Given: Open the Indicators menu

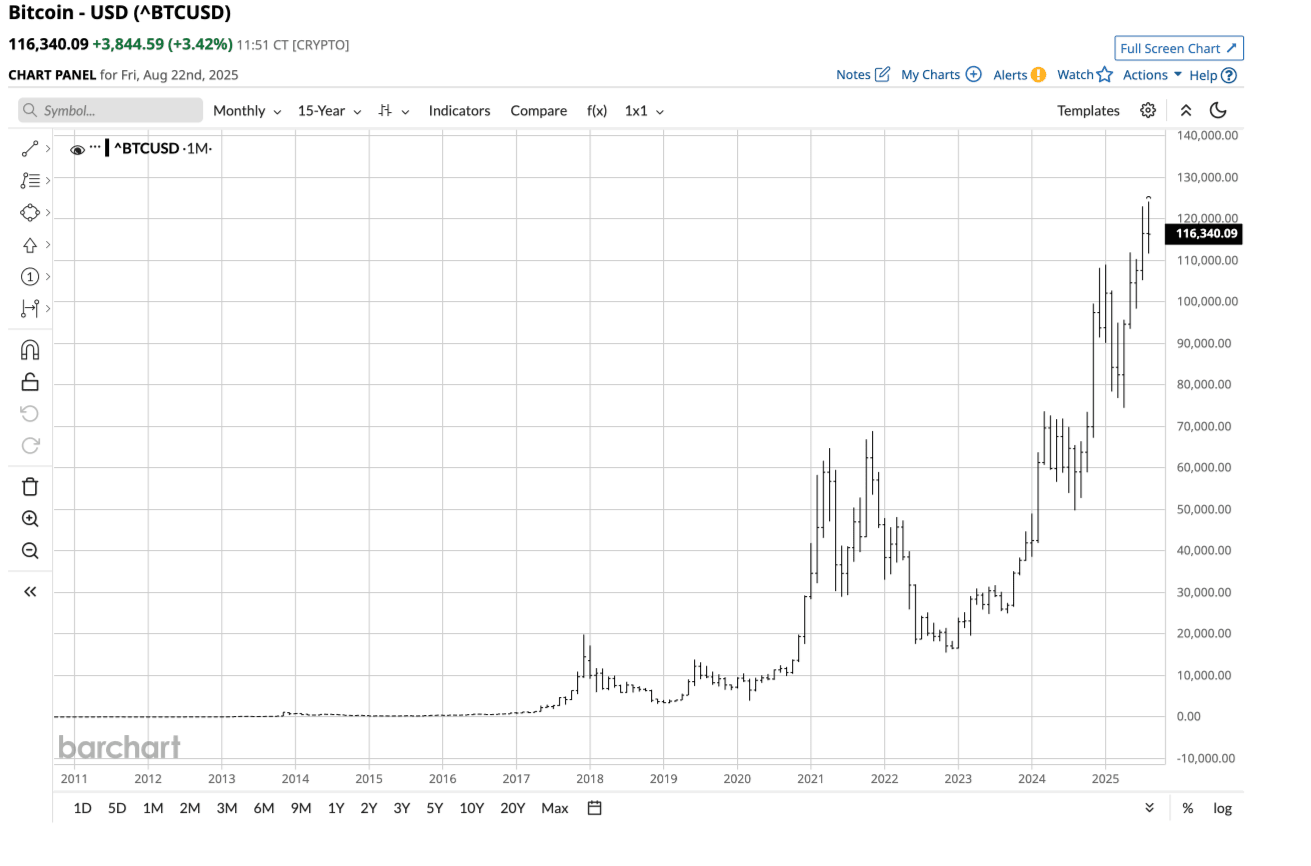Looking at the screenshot, I should [x=460, y=111].
